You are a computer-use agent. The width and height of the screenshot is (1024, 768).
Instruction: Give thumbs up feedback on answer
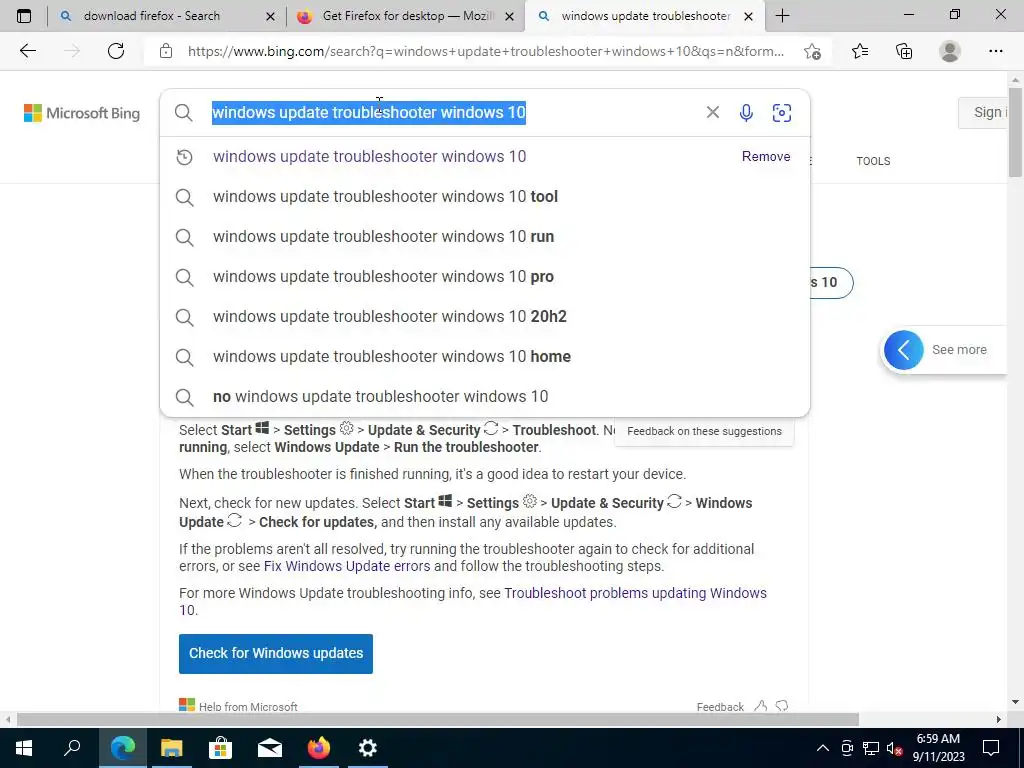tap(760, 706)
